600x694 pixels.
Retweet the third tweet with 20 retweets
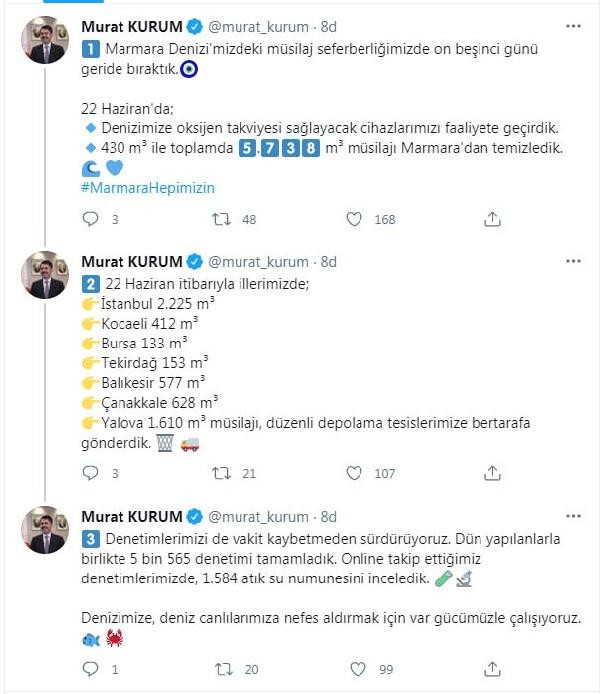point(224,669)
